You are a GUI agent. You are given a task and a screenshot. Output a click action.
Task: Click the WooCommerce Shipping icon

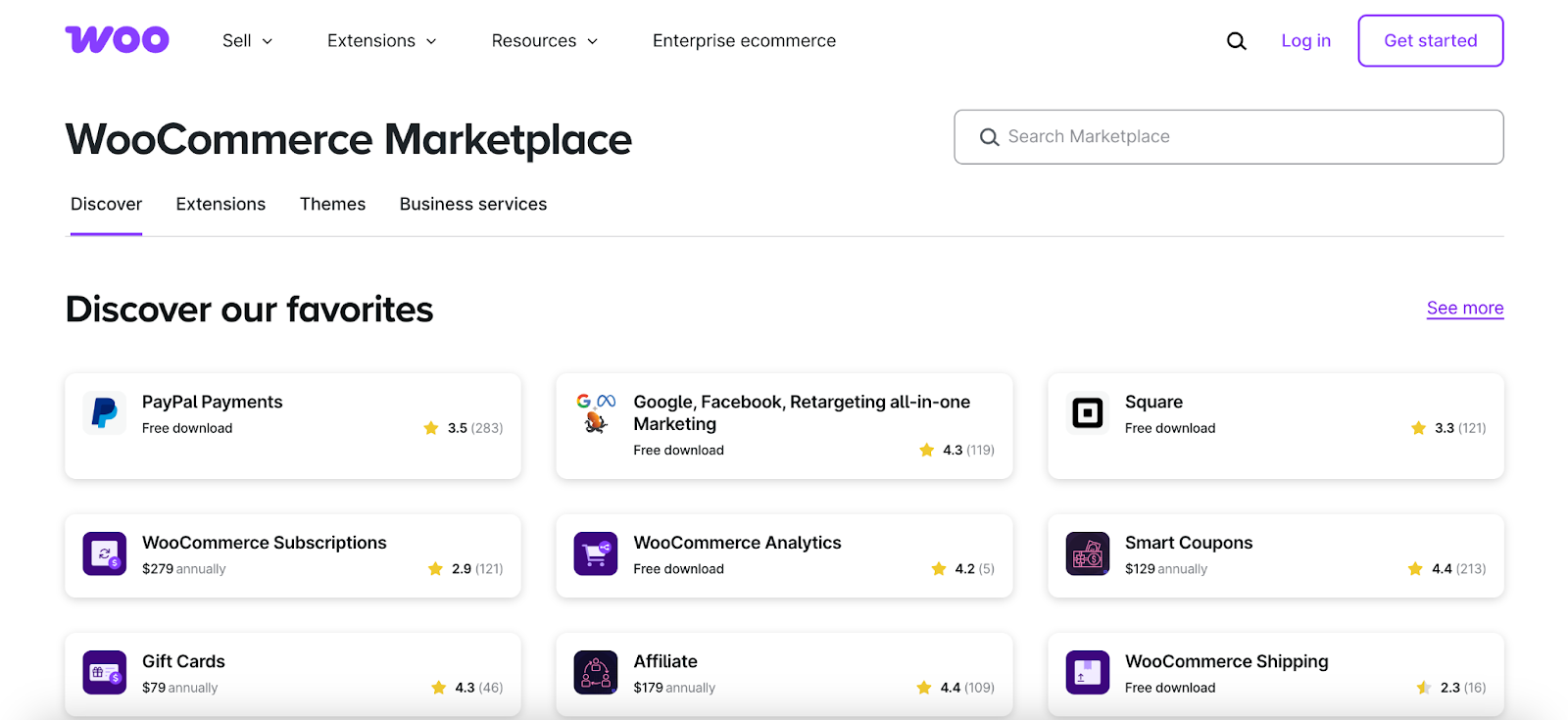coord(1088,672)
